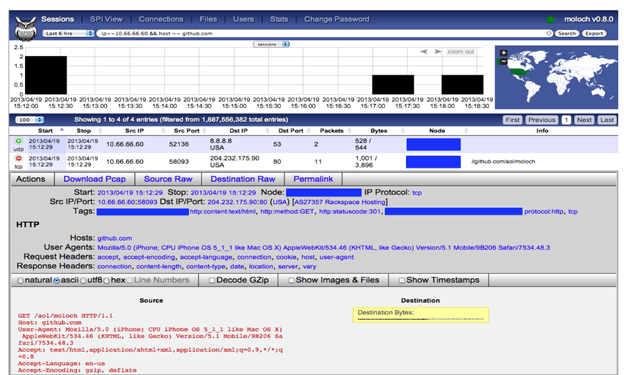The height and width of the screenshot is (375, 624).
Task: Click the graph bar at 15:17:00
Action: pos(393,85)
